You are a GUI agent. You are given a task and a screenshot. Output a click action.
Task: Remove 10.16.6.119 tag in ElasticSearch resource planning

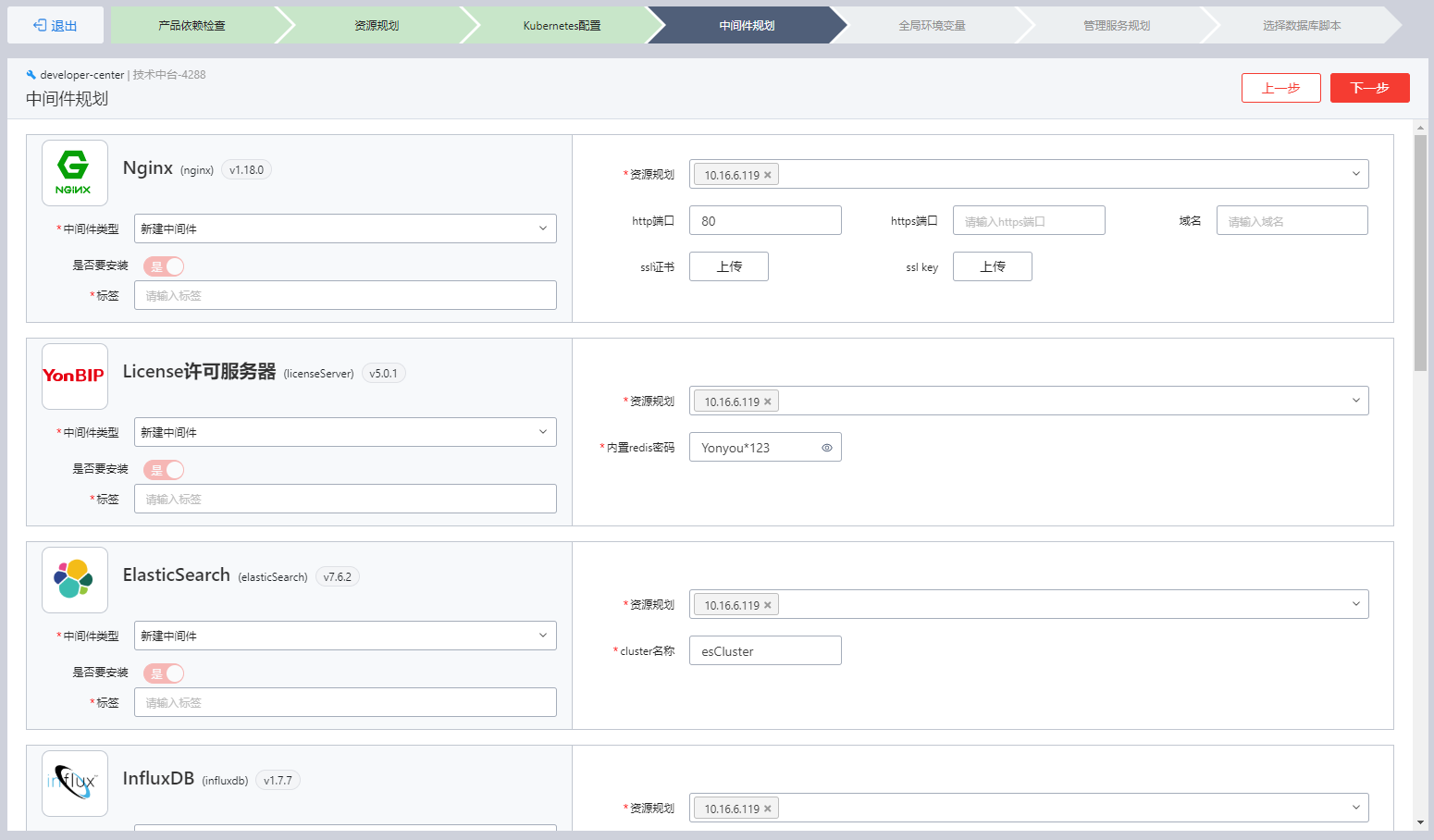tap(768, 605)
